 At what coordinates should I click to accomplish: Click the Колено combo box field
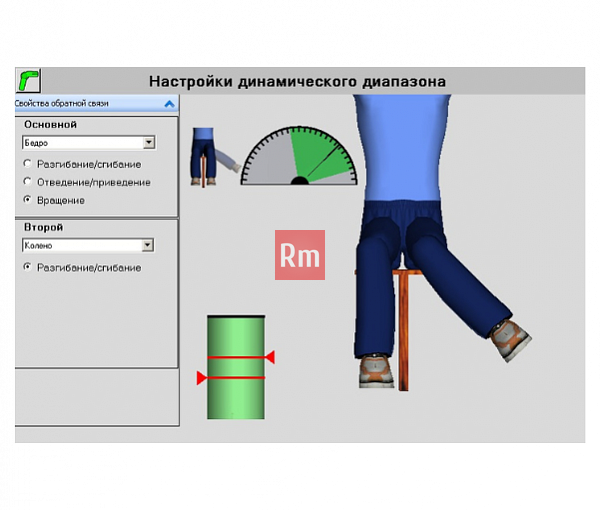[88, 245]
